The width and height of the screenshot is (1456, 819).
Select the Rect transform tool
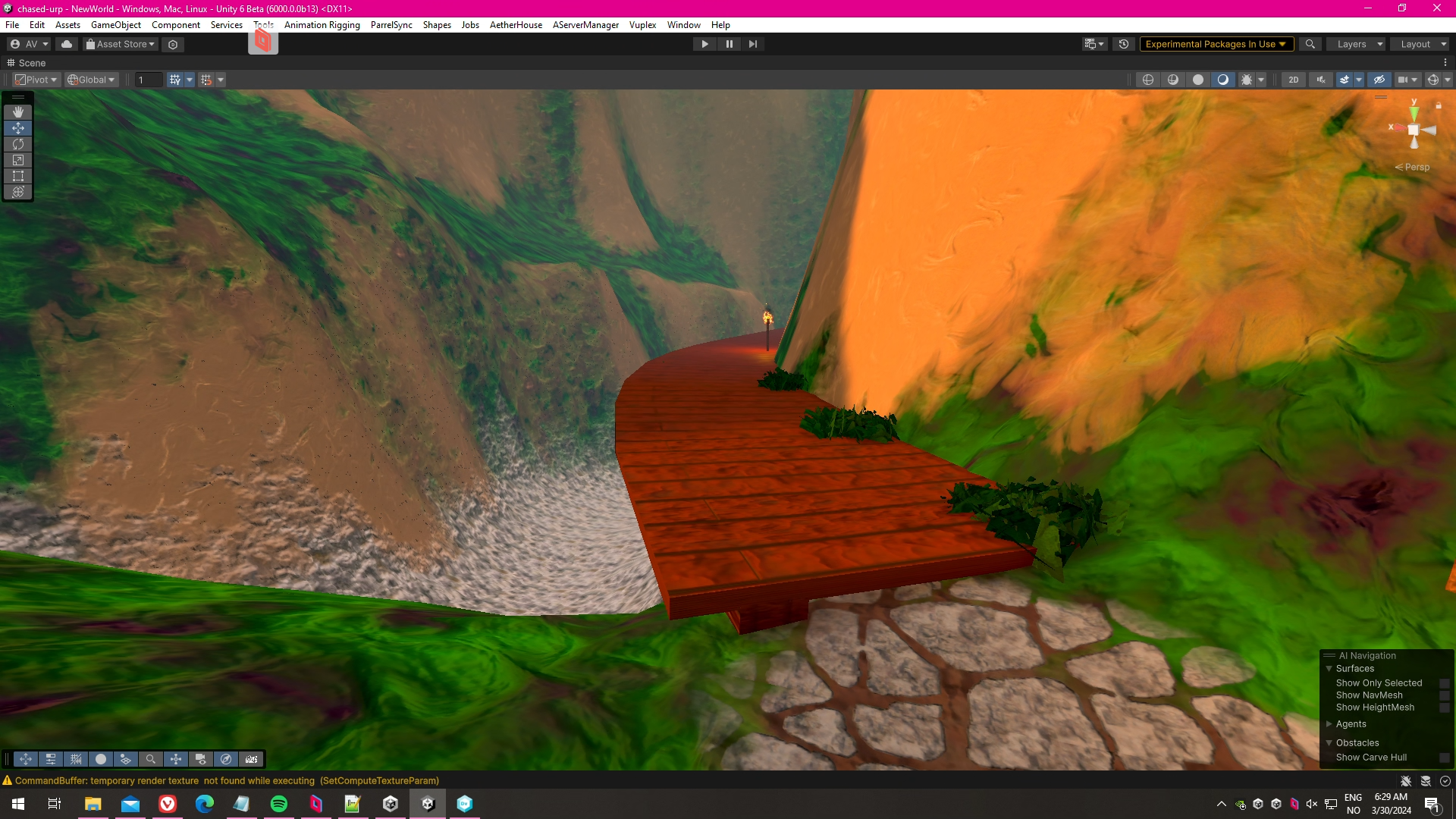click(18, 176)
